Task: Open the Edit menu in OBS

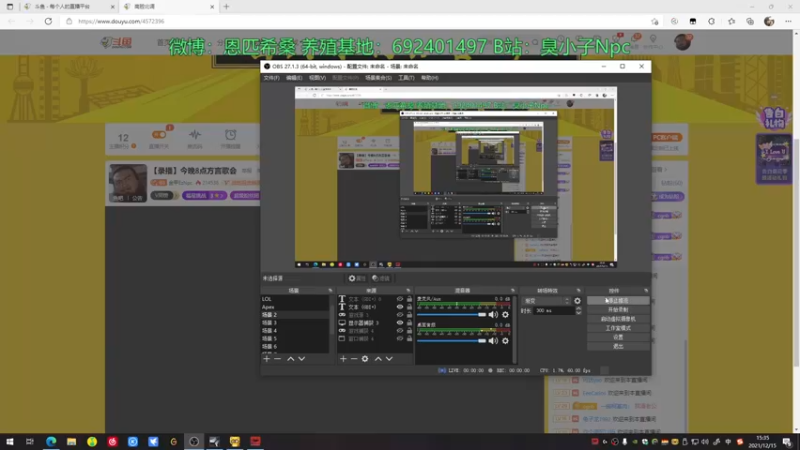Action: pos(294,78)
